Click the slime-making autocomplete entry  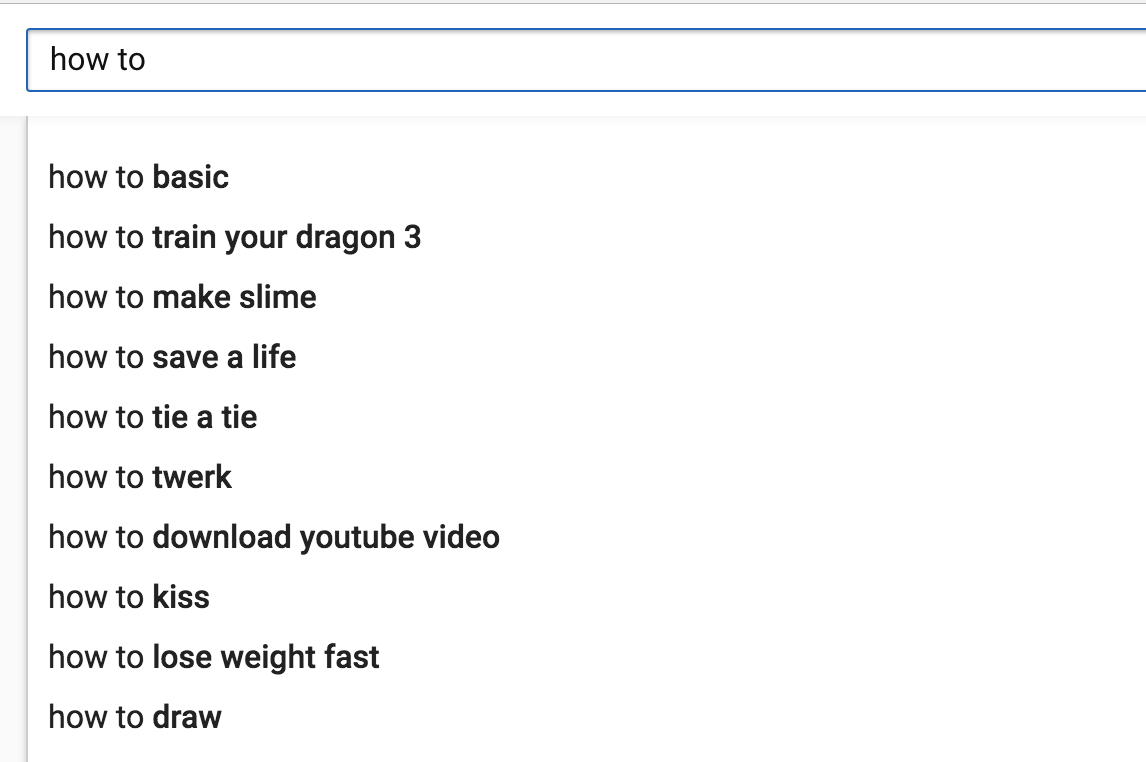183,297
